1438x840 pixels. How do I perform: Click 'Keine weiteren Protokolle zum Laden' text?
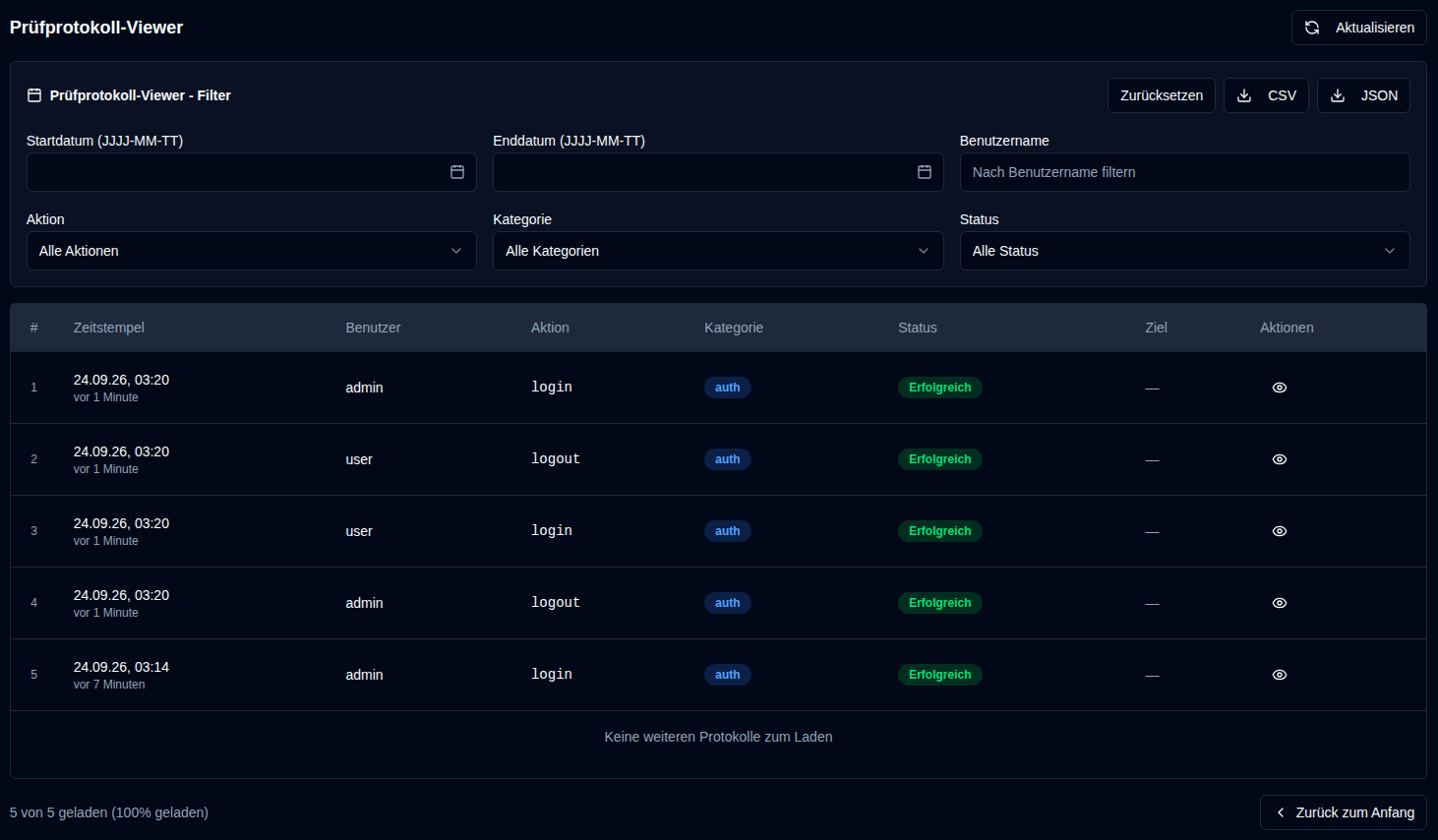coord(718,737)
